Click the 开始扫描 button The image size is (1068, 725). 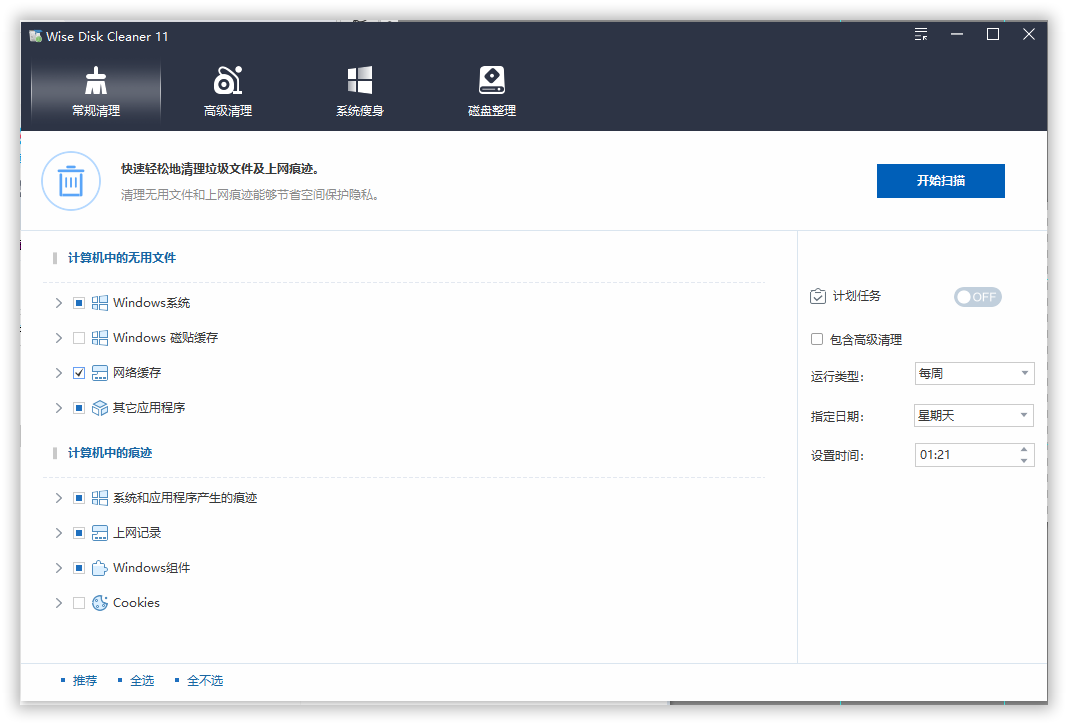[941, 181]
